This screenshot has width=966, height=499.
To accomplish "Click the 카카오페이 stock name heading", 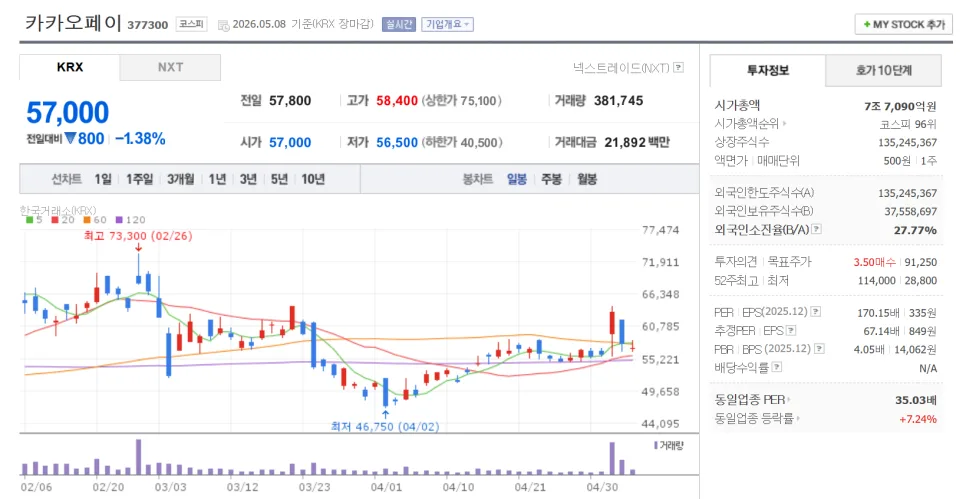I will click(73, 23).
